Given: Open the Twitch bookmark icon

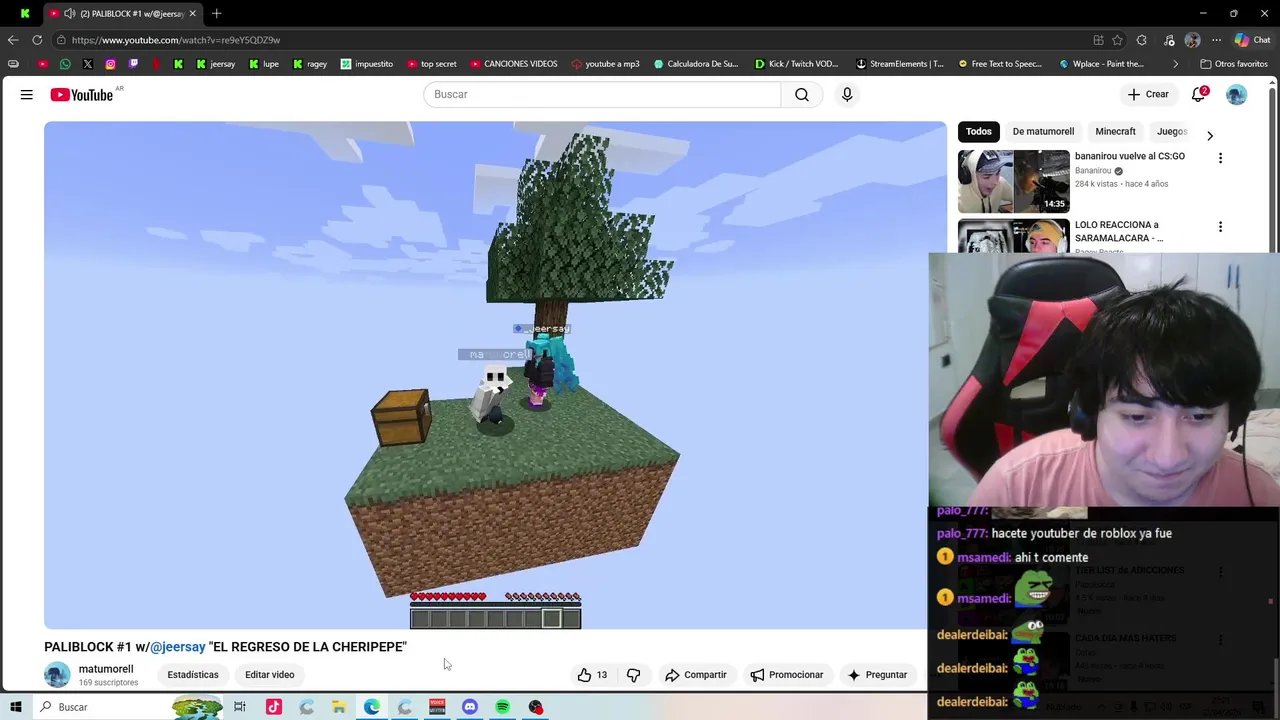Looking at the screenshot, I should pos(133,64).
